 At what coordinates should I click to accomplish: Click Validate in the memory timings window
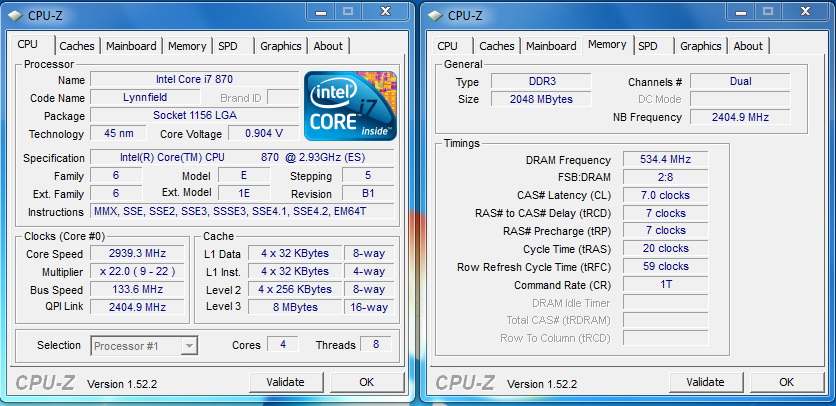click(x=705, y=382)
